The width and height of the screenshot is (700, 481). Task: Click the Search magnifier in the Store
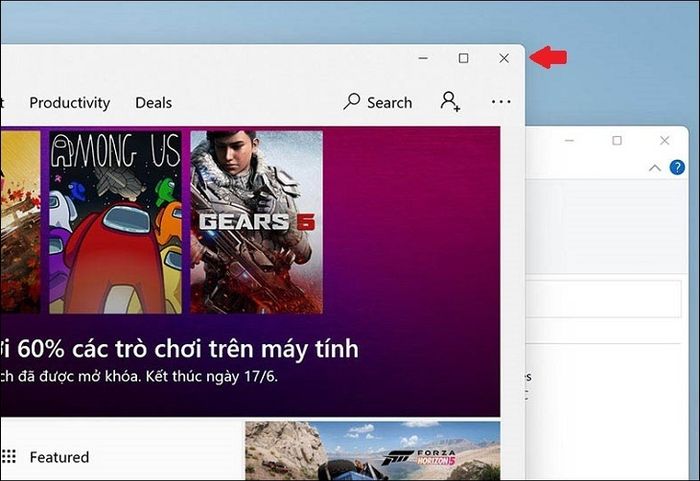[x=352, y=101]
